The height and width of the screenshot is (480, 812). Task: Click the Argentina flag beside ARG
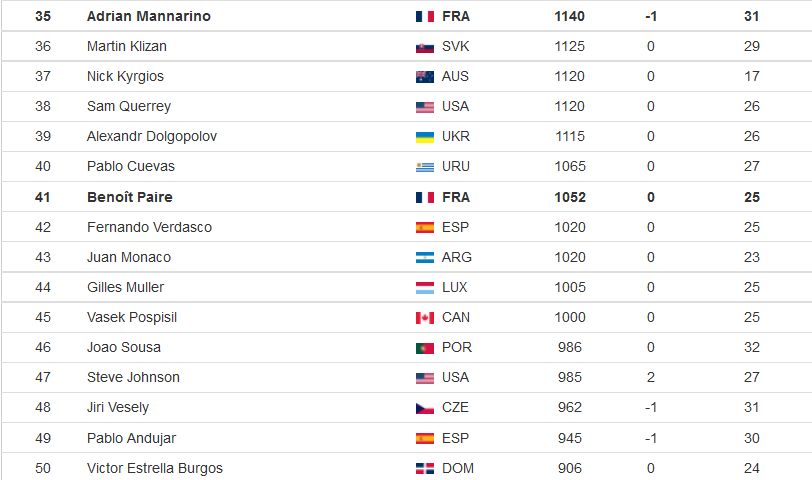click(x=425, y=258)
